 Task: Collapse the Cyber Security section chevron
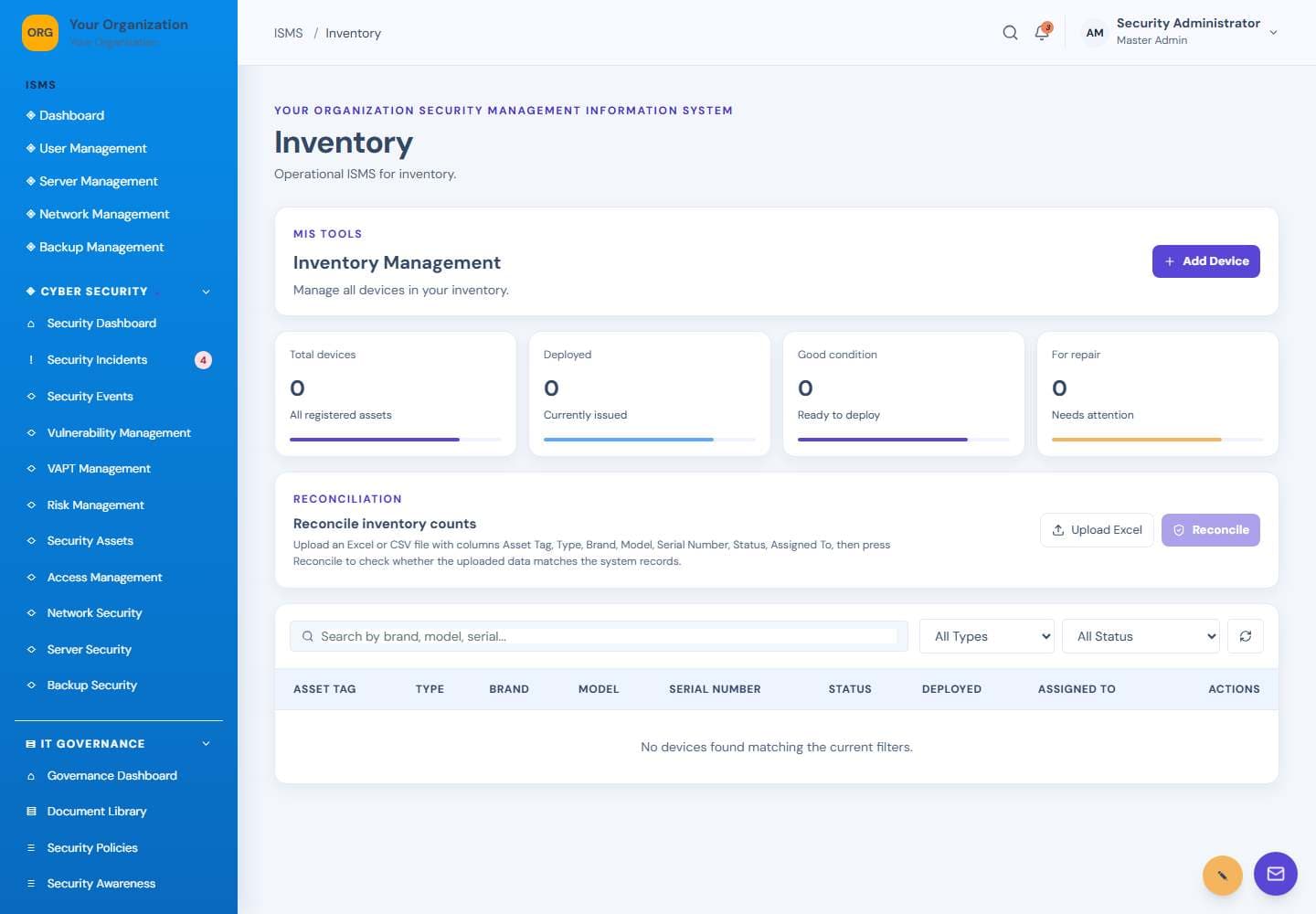click(206, 292)
